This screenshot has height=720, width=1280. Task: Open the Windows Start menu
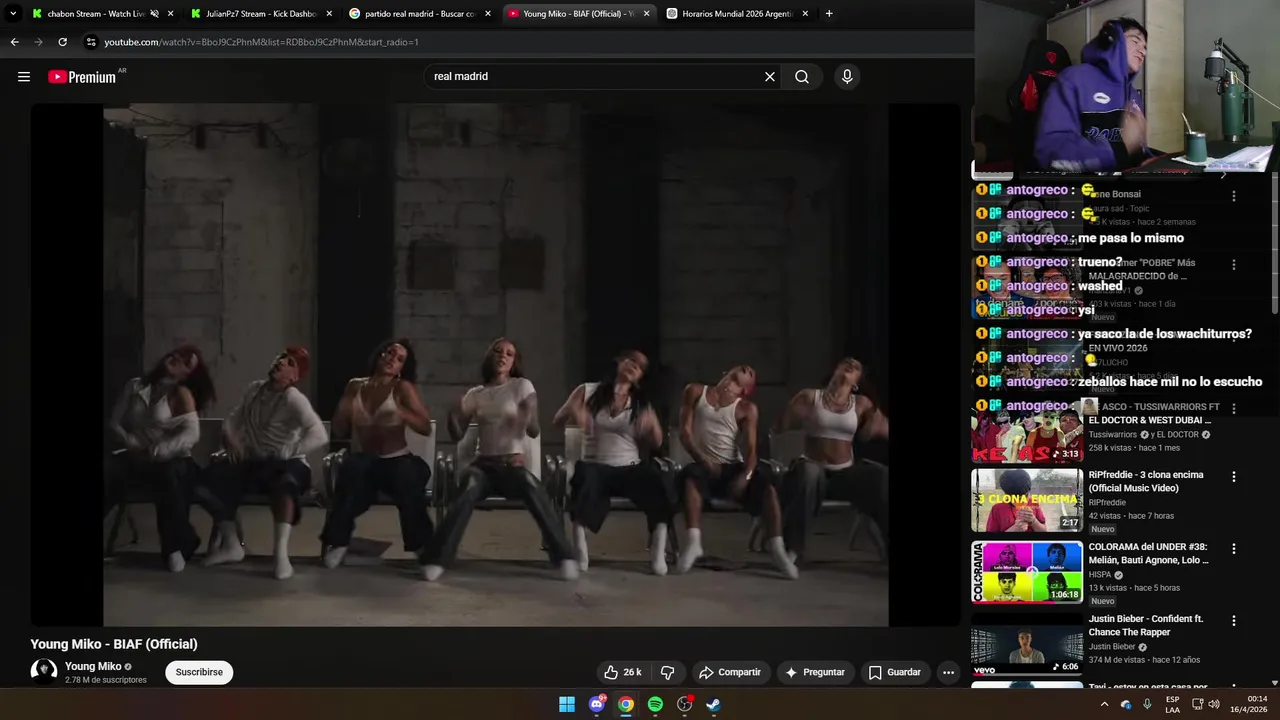(x=567, y=704)
